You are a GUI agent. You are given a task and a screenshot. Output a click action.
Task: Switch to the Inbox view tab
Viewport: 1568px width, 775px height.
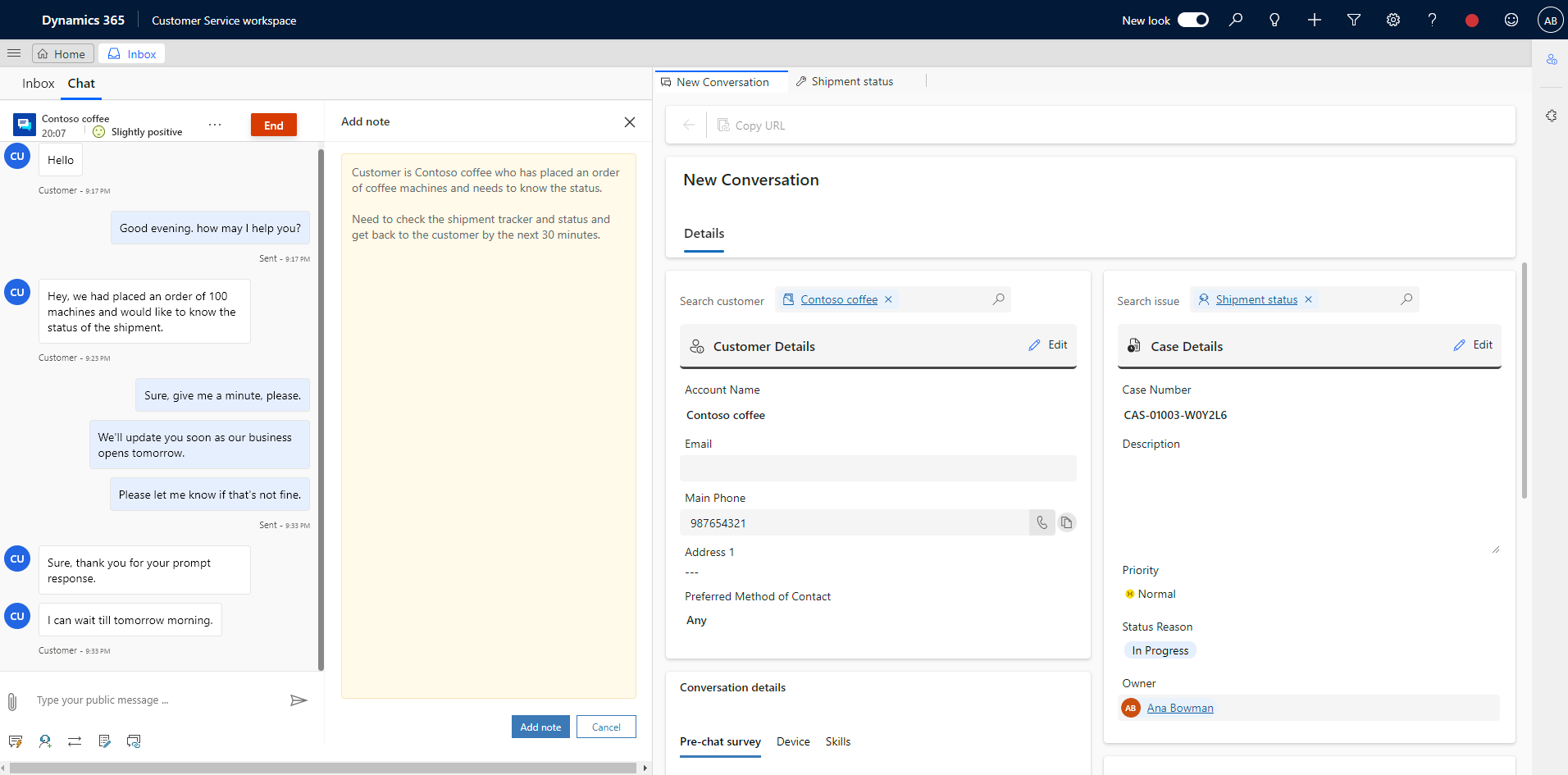coord(38,84)
